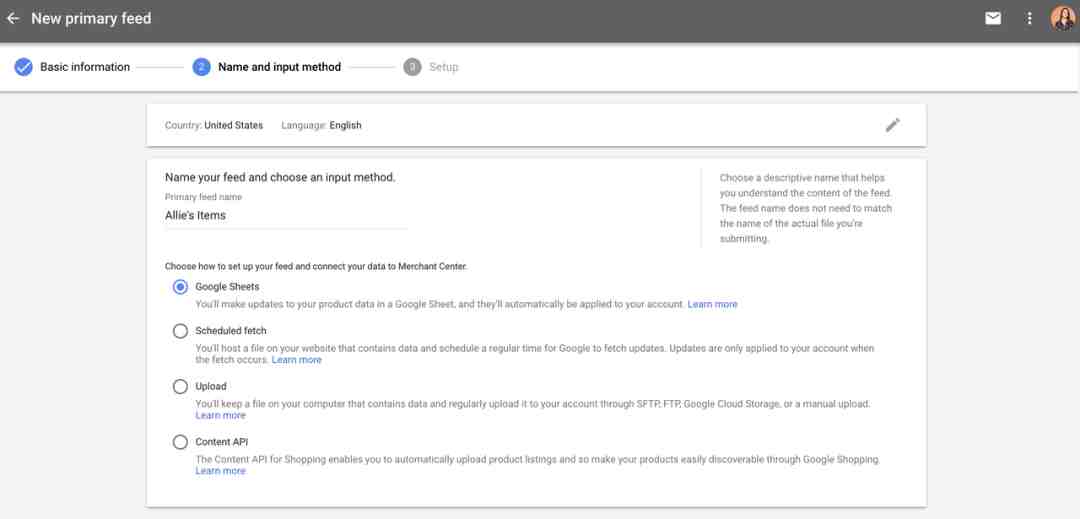Open Learn more link under Scheduled fetch
Screen dimensions: 1080x519
(296, 360)
